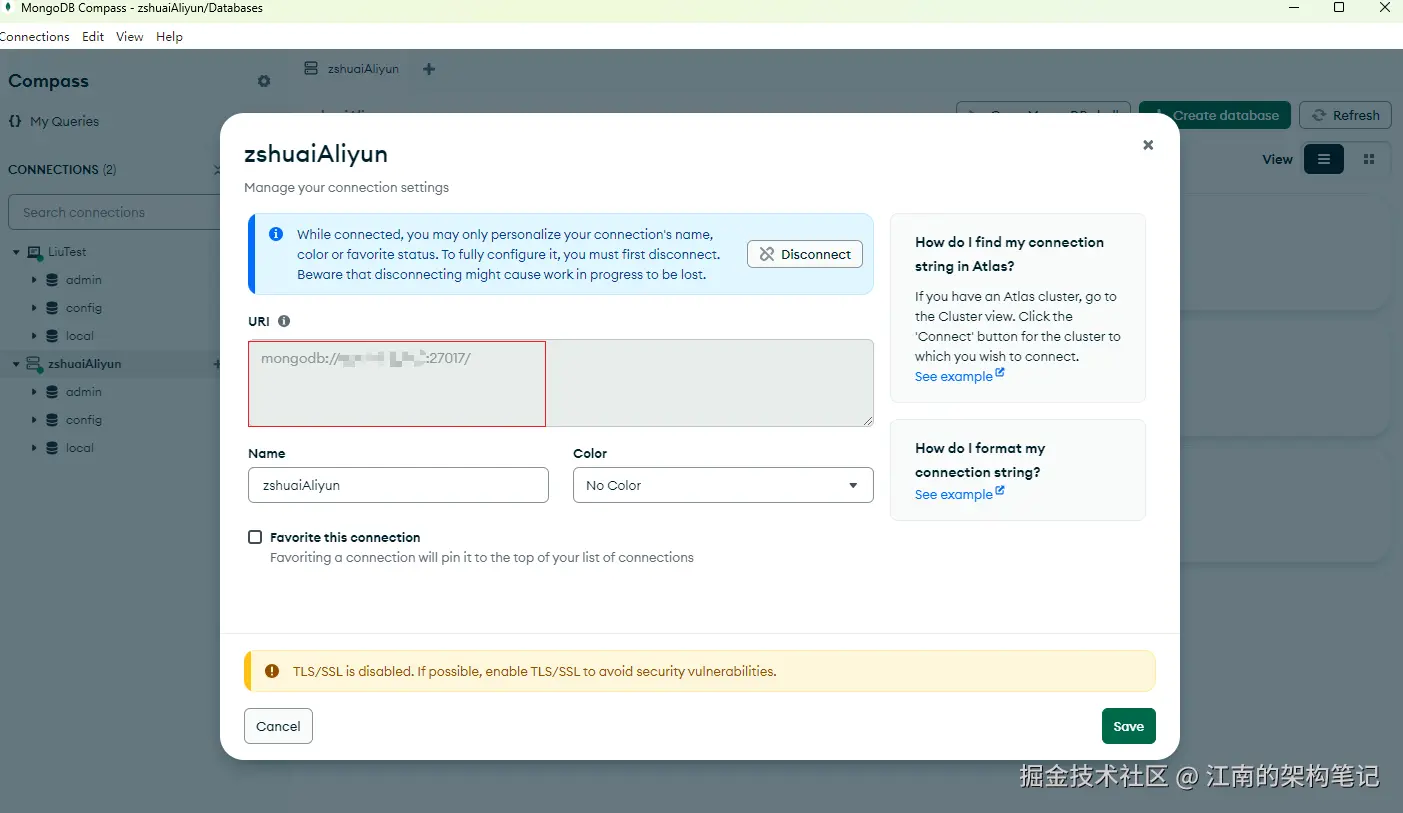Click the info icon in blue banner
1403x813 pixels.
click(276, 234)
